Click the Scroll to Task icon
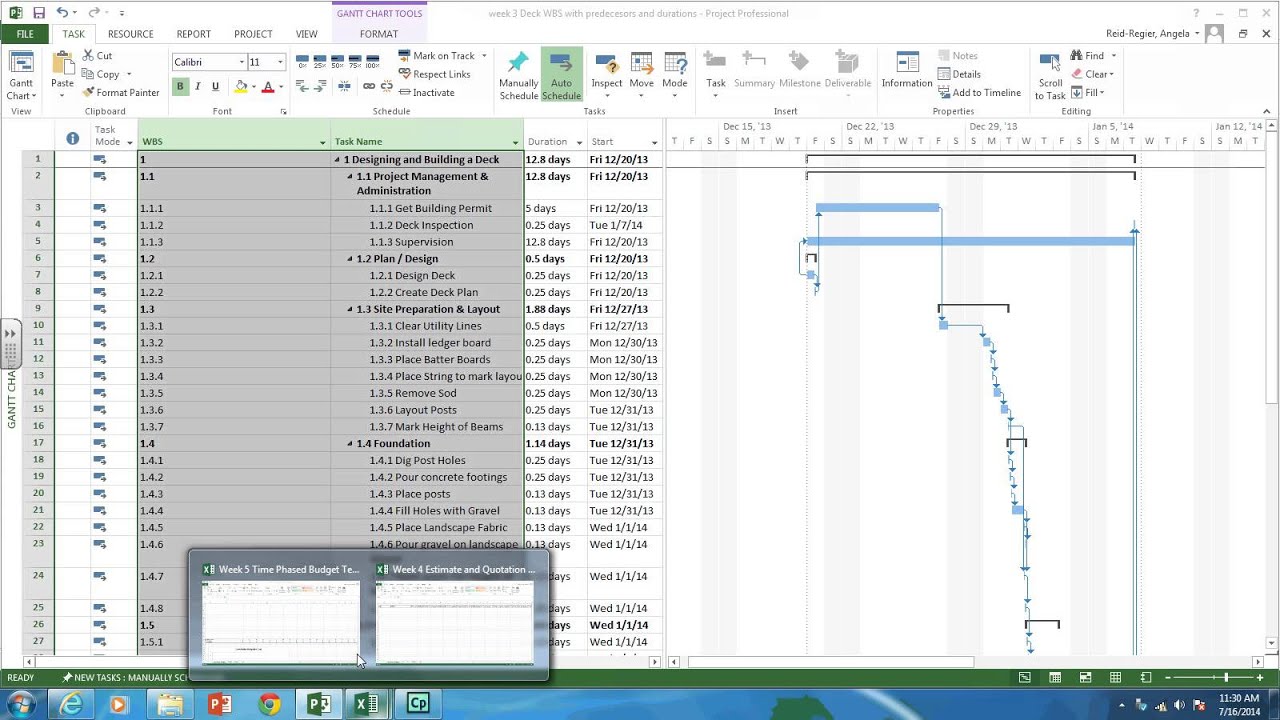The image size is (1280, 720). pyautogui.click(x=1050, y=64)
